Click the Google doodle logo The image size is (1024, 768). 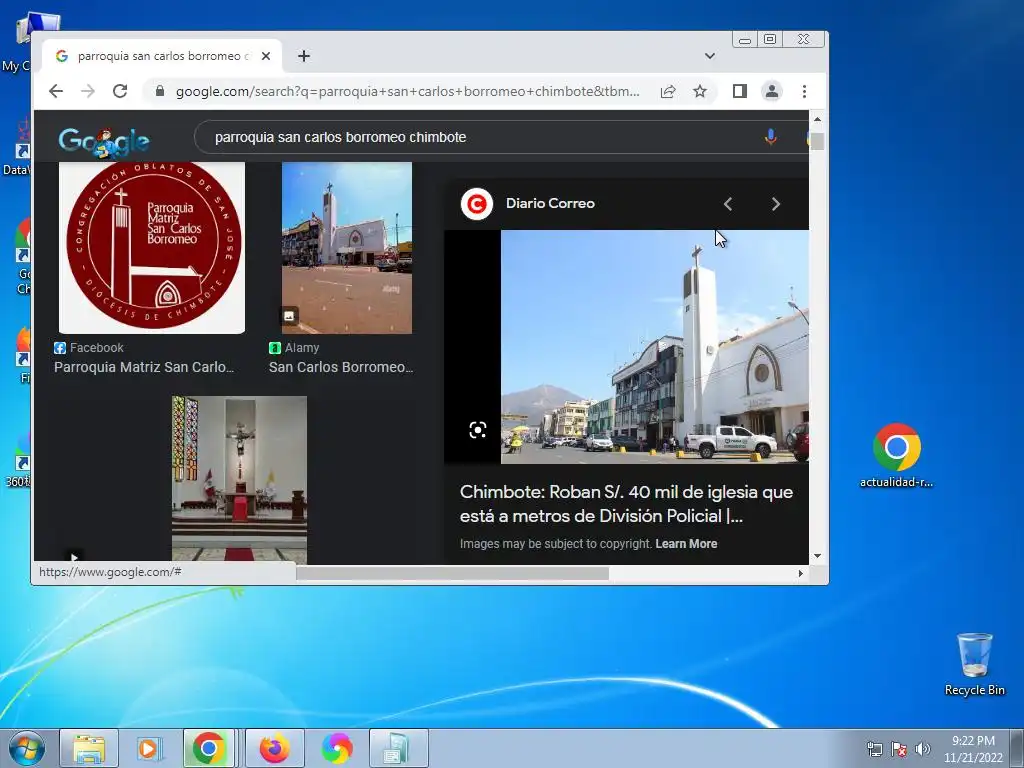(104, 142)
